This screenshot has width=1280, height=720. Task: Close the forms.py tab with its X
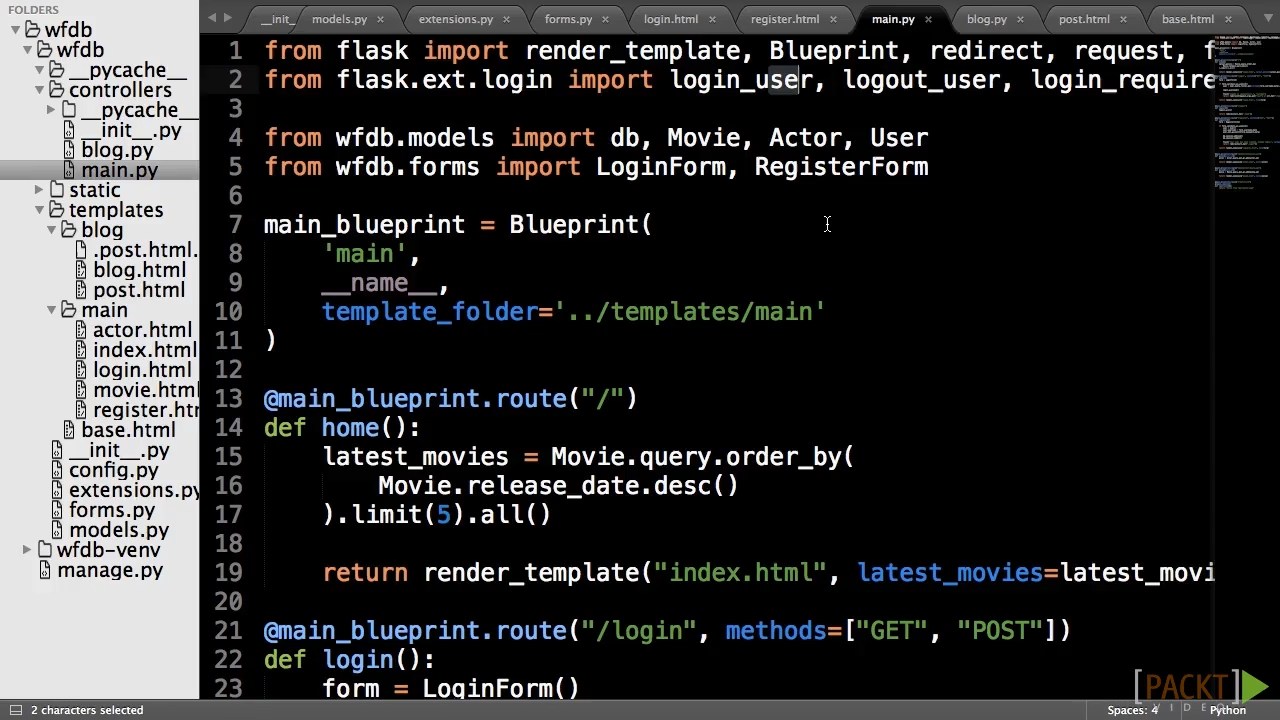coord(605,19)
